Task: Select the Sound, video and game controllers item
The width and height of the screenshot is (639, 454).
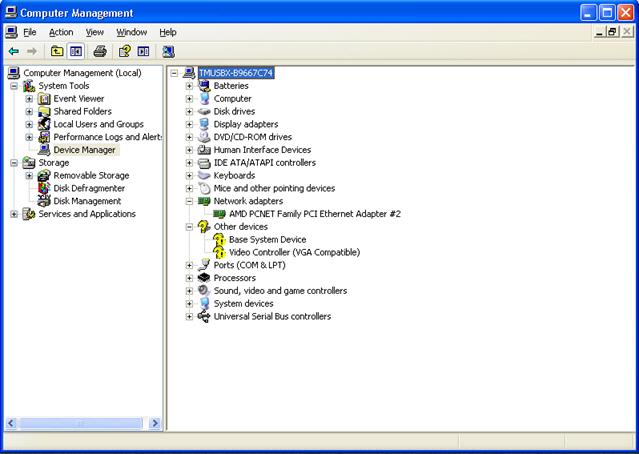Action: click(x=280, y=291)
